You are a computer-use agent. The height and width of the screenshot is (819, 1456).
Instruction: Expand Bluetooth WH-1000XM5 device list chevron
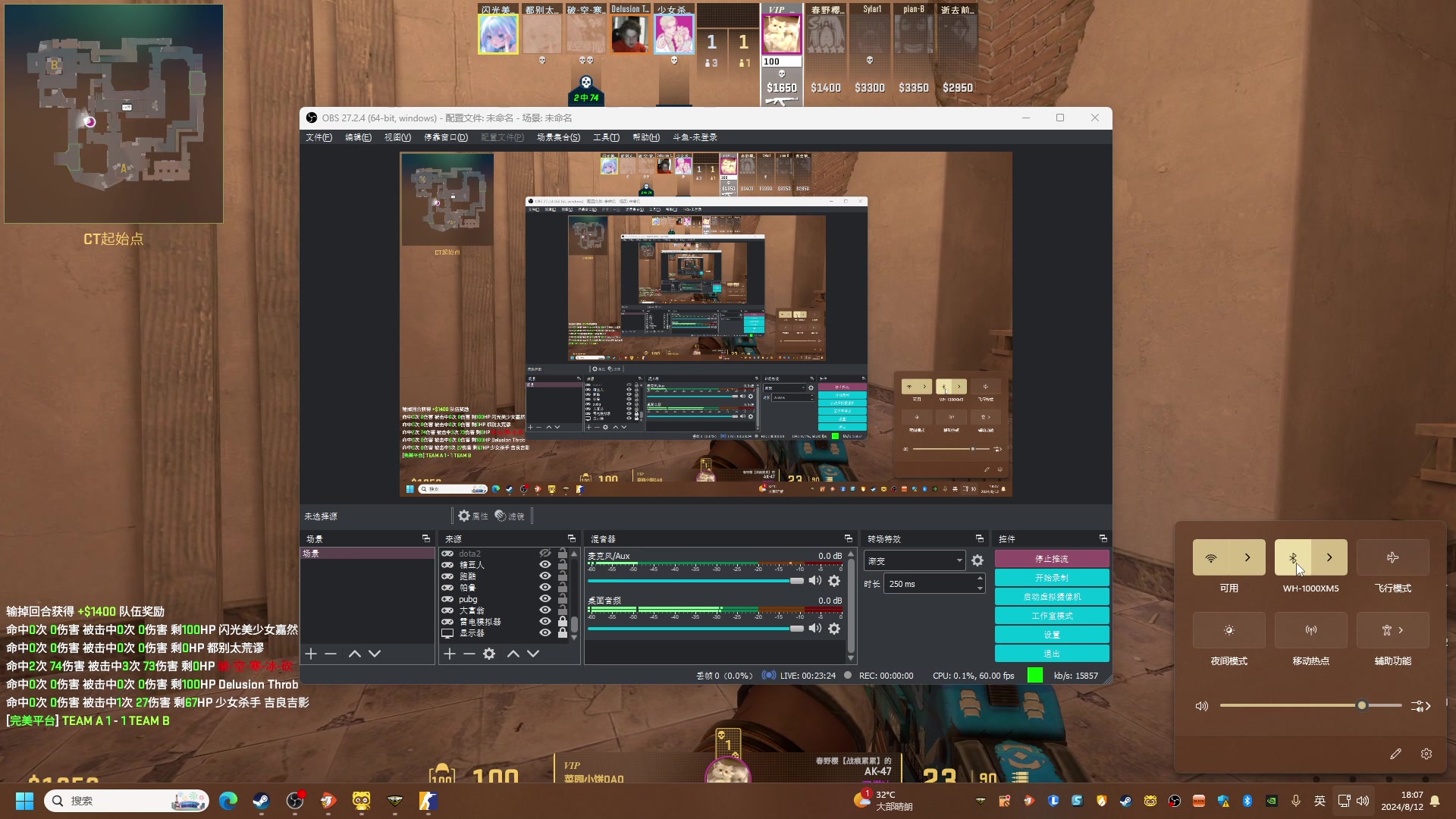pos(1329,557)
